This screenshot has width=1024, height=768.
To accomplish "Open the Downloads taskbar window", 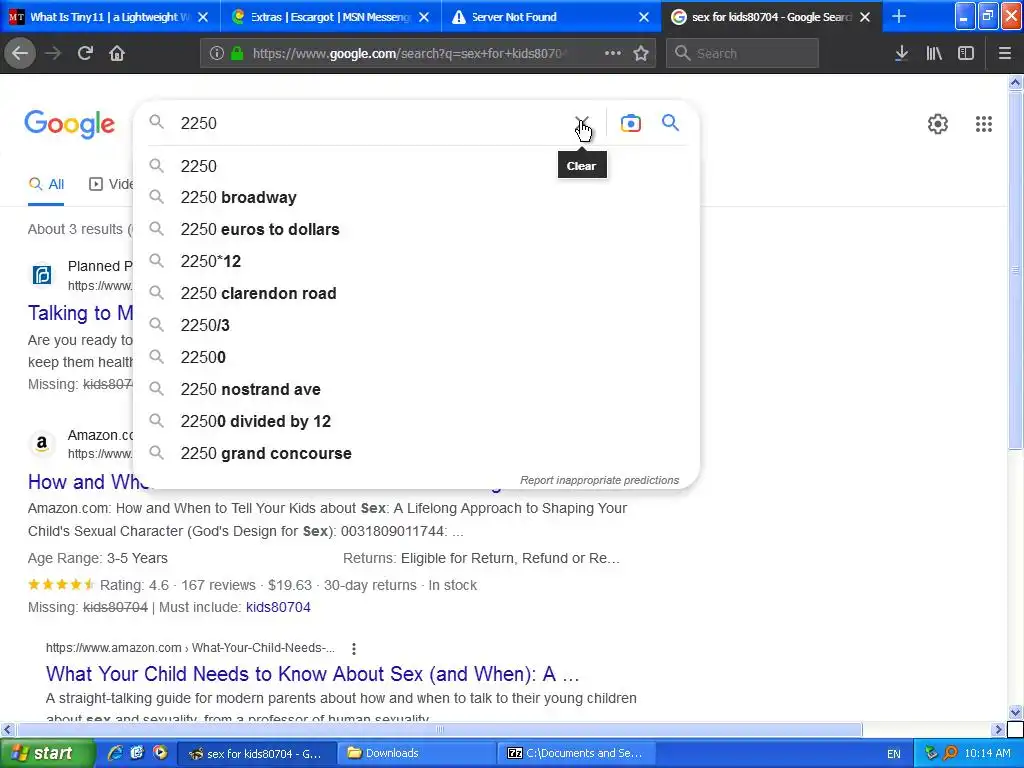I will pyautogui.click(x=415, y=753).
